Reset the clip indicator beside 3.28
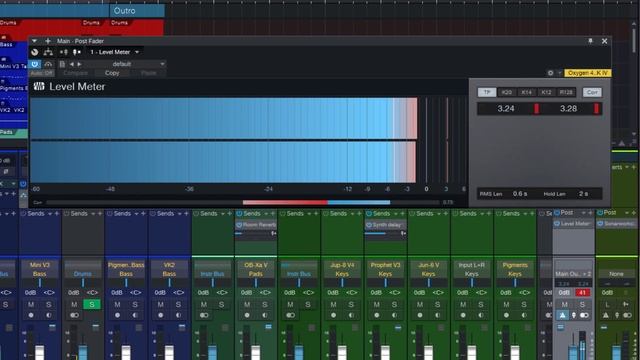Image resolution: width=640 pixels, height=360 pixels. point(597,109)
